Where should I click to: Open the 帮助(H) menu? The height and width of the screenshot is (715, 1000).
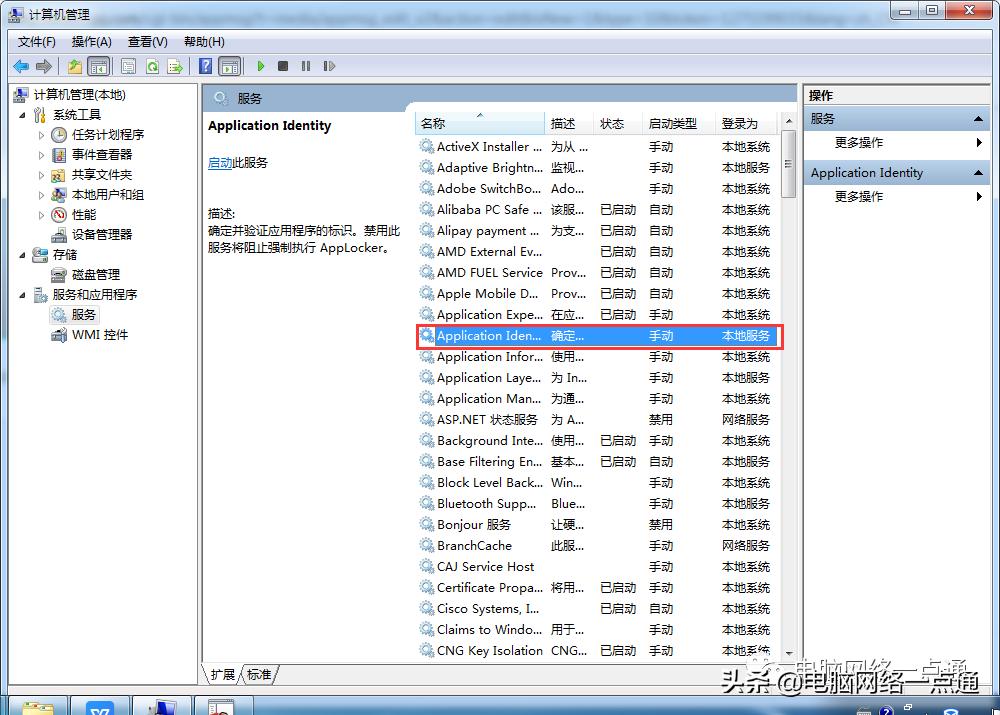[x=204, y=42]
